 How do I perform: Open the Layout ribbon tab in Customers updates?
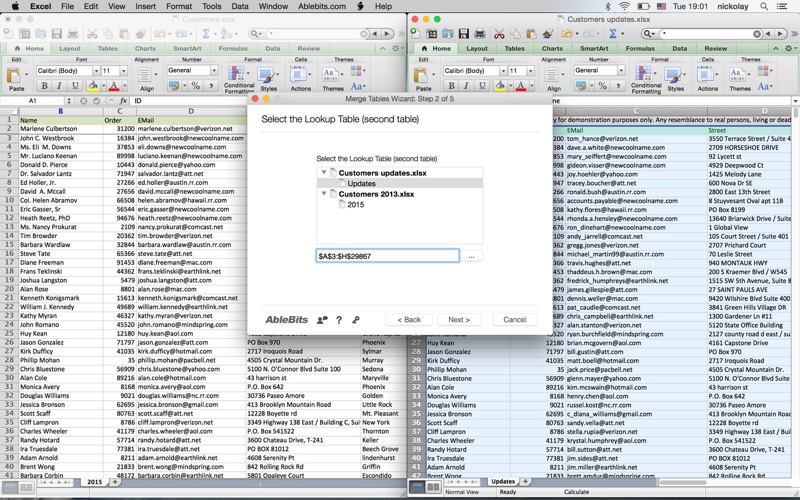(477, 48)
